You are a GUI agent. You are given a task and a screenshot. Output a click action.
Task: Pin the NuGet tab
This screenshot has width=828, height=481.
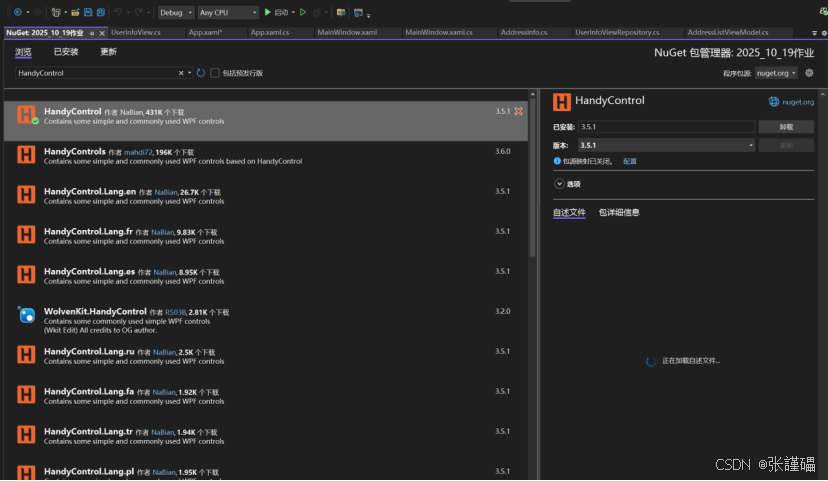pos(92,33)
